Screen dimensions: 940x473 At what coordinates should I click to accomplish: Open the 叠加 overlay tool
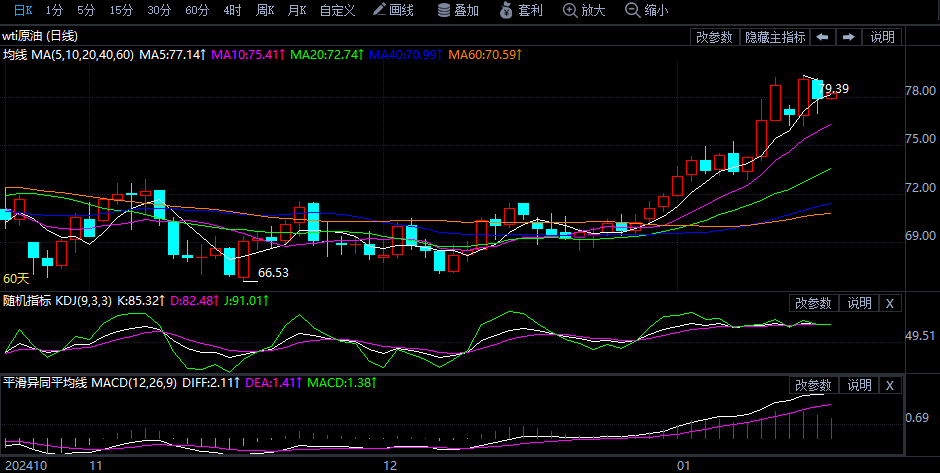tap(458, 11)
